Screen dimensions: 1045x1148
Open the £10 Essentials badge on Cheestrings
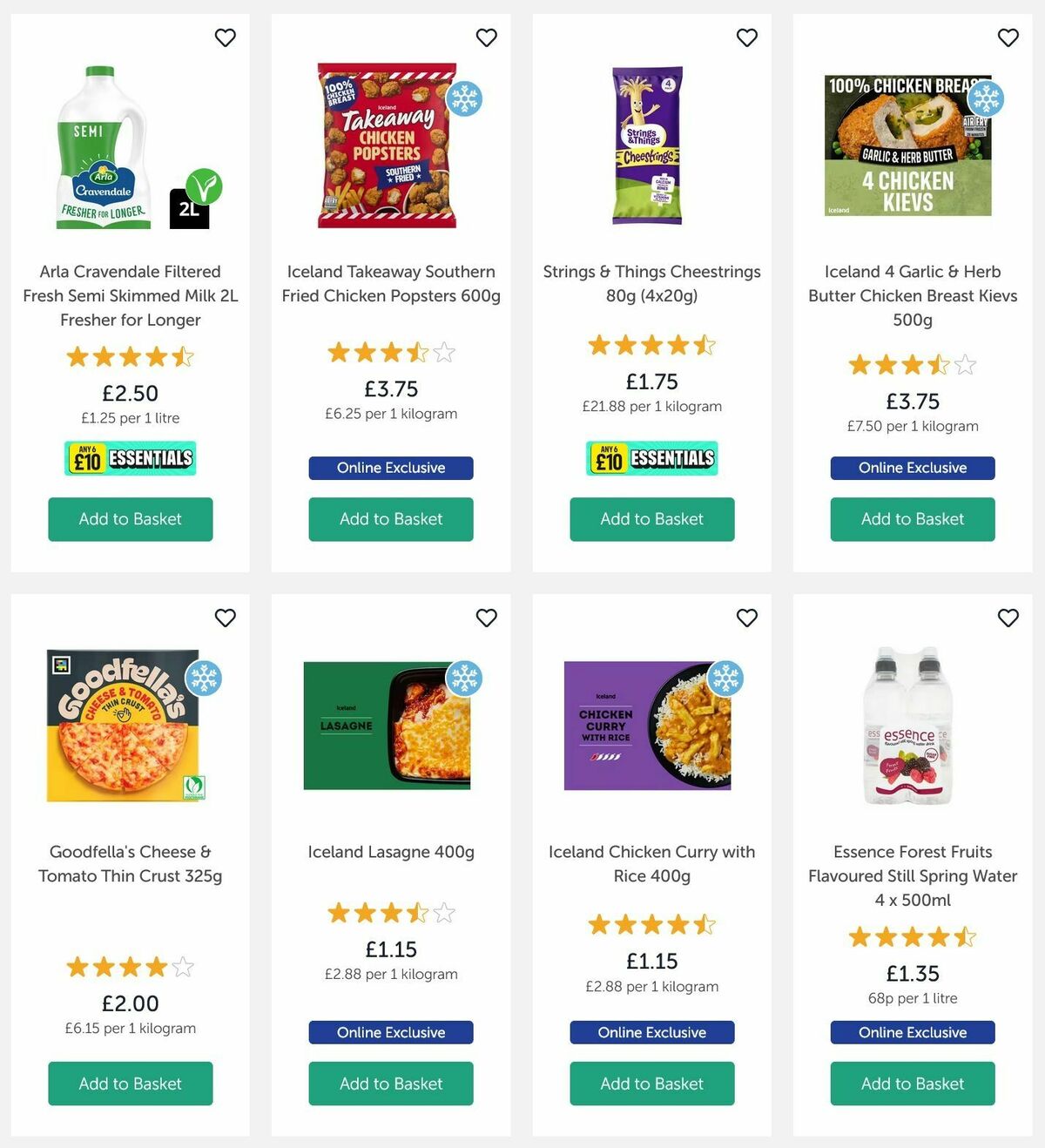point(651,457)
